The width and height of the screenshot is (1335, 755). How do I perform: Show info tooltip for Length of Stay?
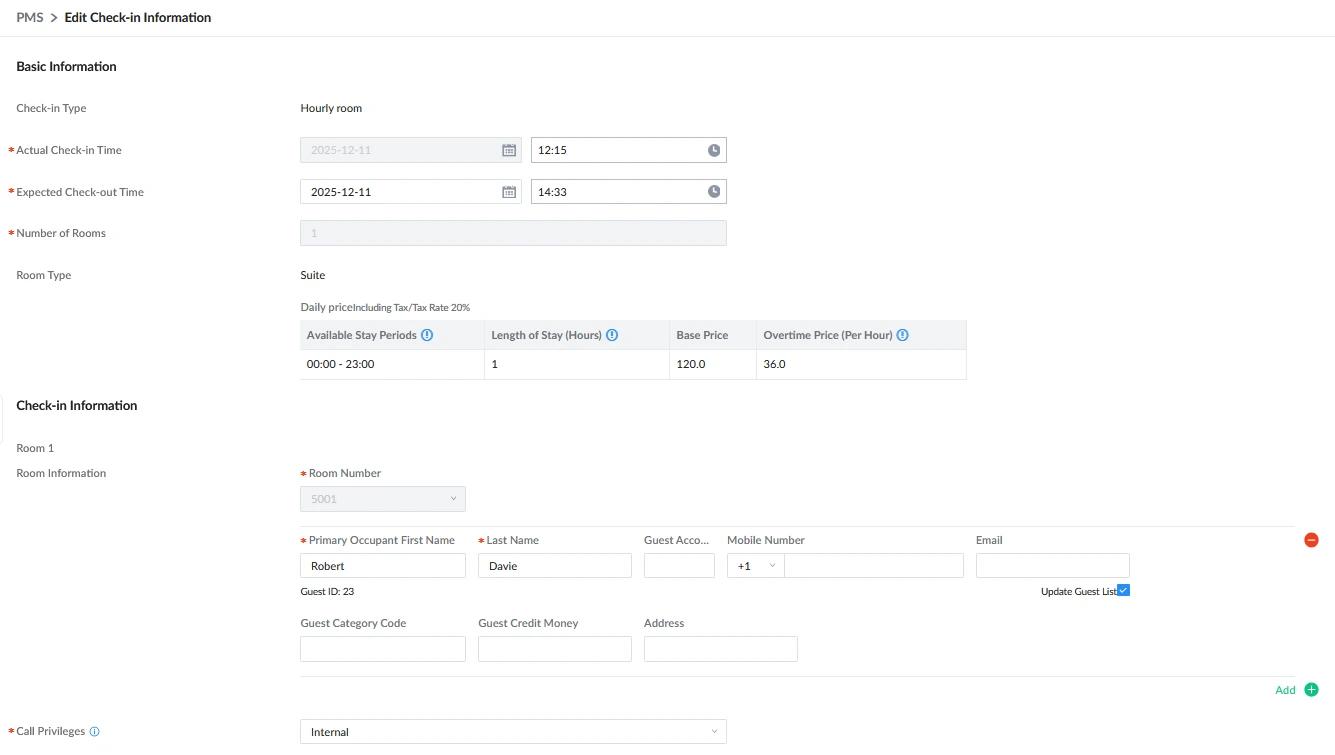pyautogui.click(x=612, y=335)
